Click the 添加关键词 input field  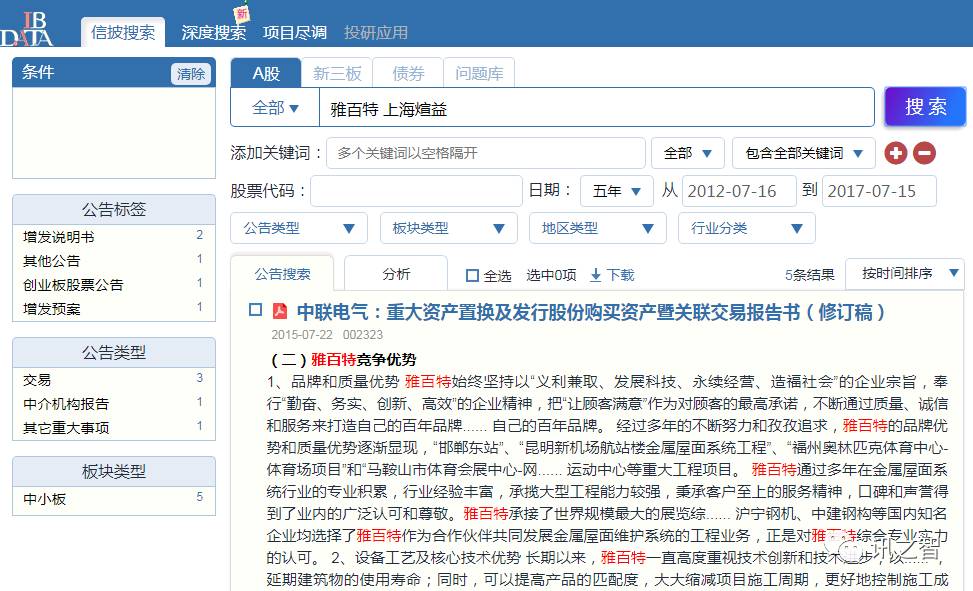point(486,153)
